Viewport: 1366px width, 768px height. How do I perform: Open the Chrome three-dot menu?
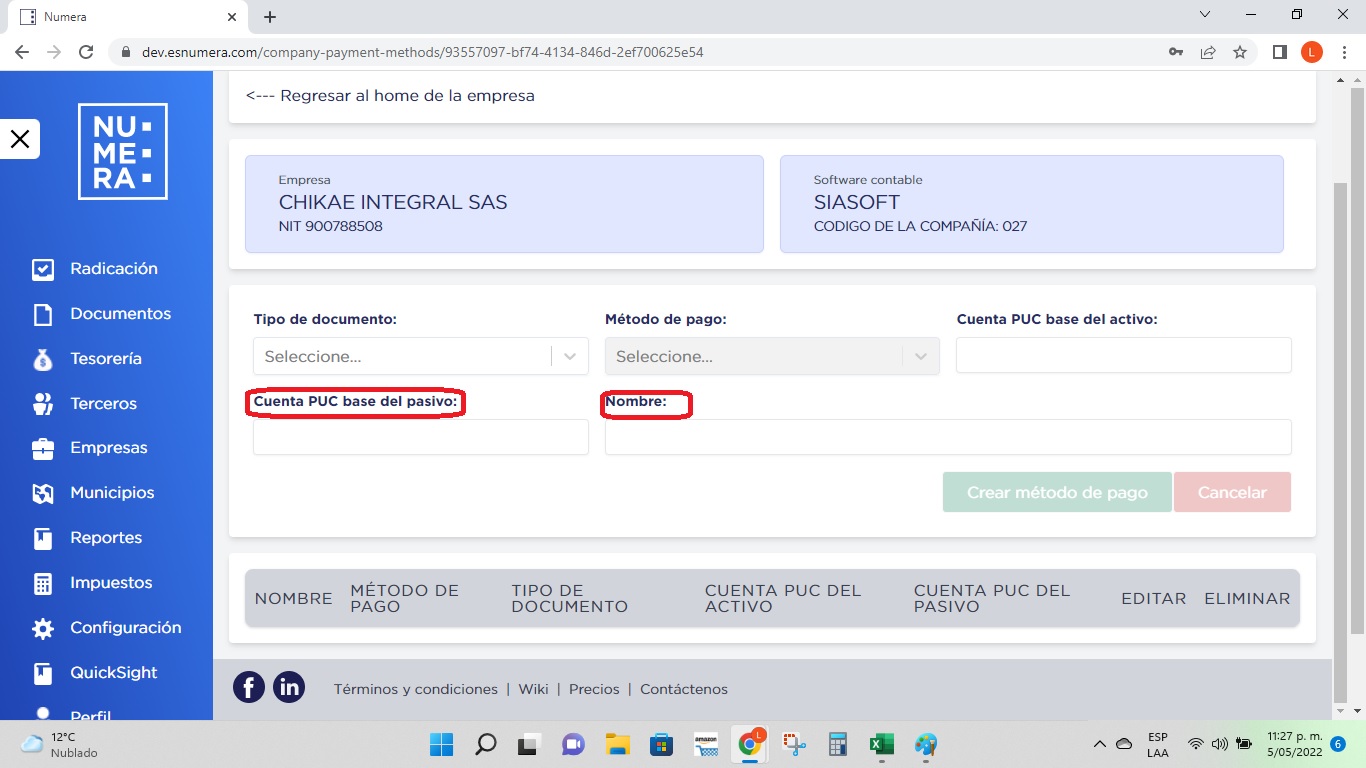pos(1343,52)
